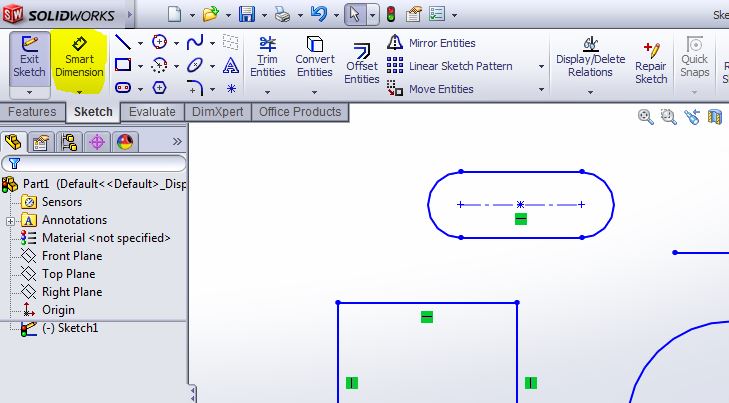Switch to the DimXpert tab
Viewport: 729px width, 403px height.
click(x=218, y=112)
